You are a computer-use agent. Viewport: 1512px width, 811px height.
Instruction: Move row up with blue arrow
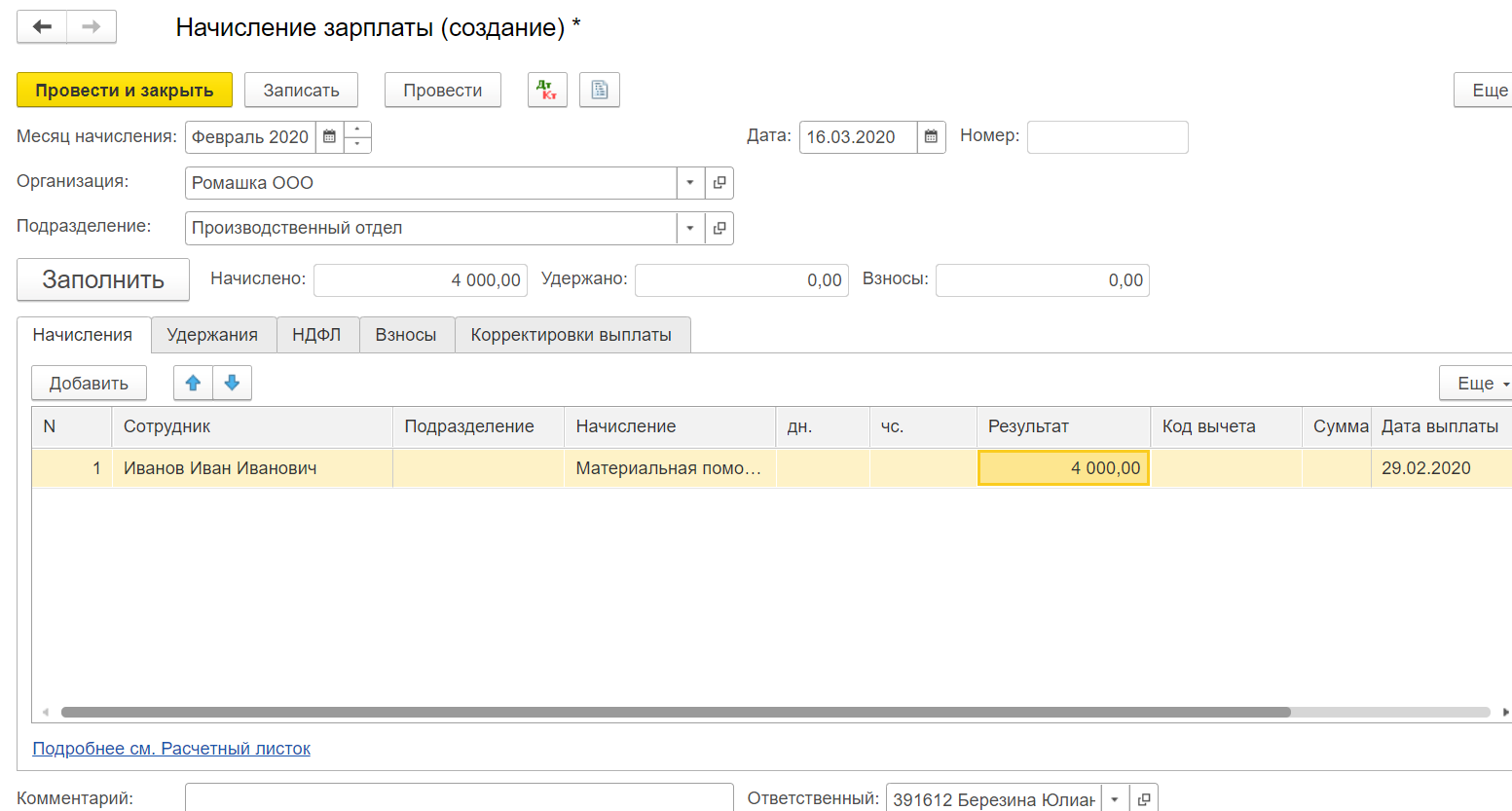click(x=193, y=383)
